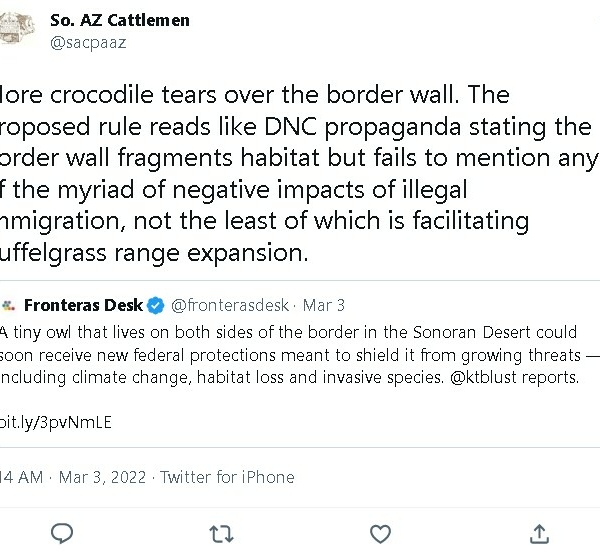Click the Twitter for iPhone source label

(227, 477)
